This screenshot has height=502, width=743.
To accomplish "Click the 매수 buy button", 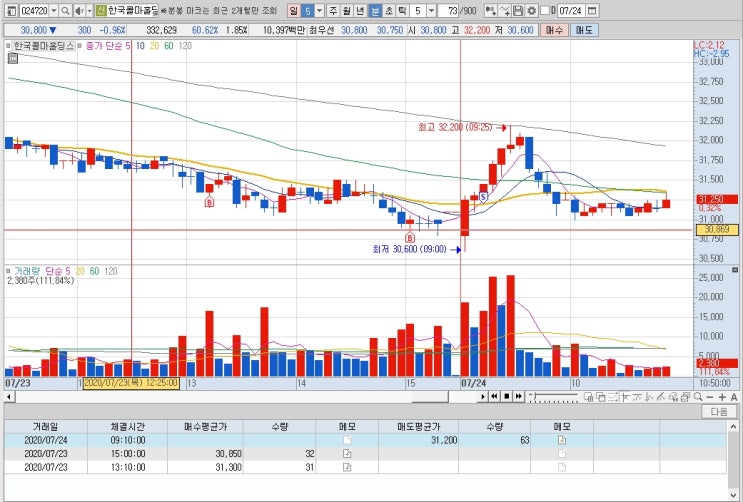I will [x=554, y=30].
